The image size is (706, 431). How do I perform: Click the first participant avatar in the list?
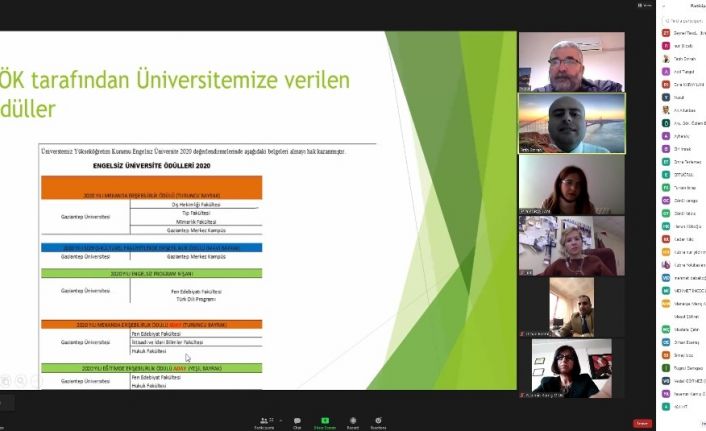click(666, 33)
